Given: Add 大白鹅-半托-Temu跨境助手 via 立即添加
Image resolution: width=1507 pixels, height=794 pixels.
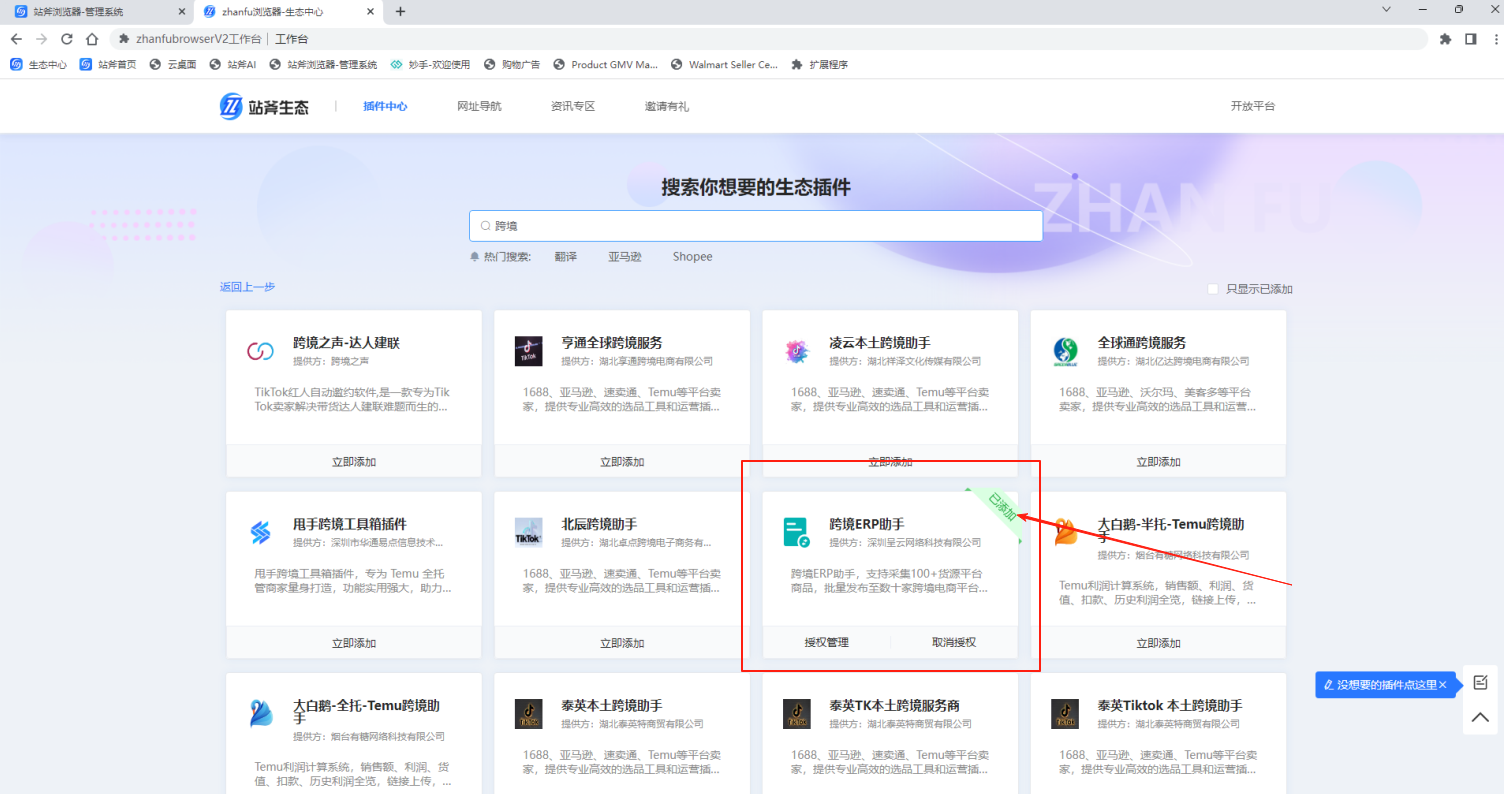Looking at the screenshot, I should point(1158,643).
